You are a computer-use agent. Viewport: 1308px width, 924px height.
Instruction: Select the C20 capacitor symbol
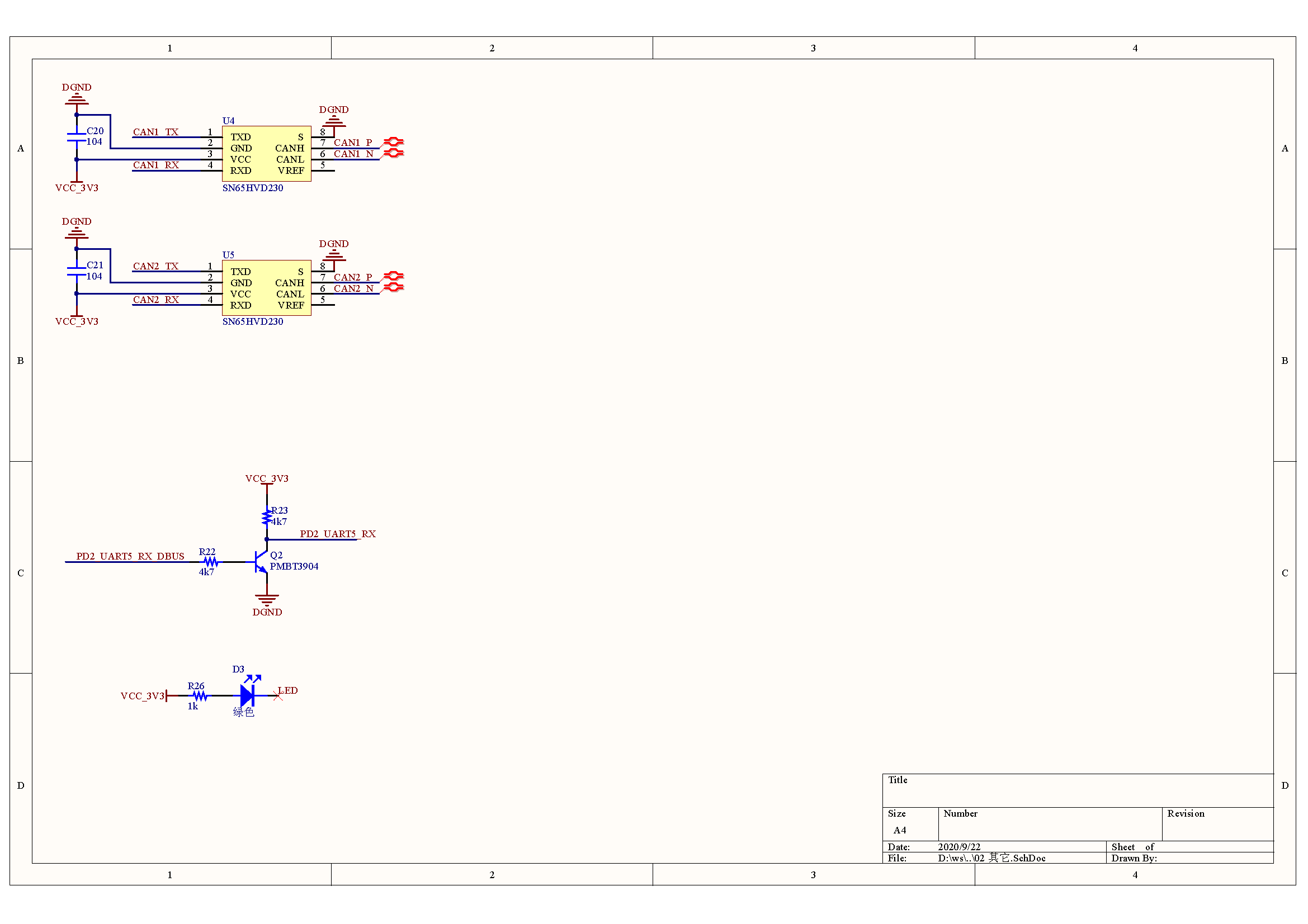[77, 136]
